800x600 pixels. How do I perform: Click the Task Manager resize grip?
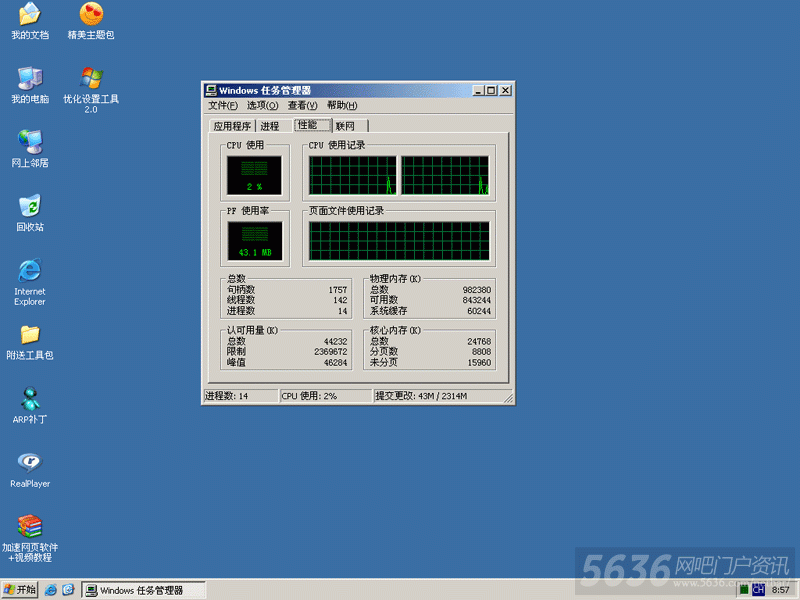(x=509, y=398)
